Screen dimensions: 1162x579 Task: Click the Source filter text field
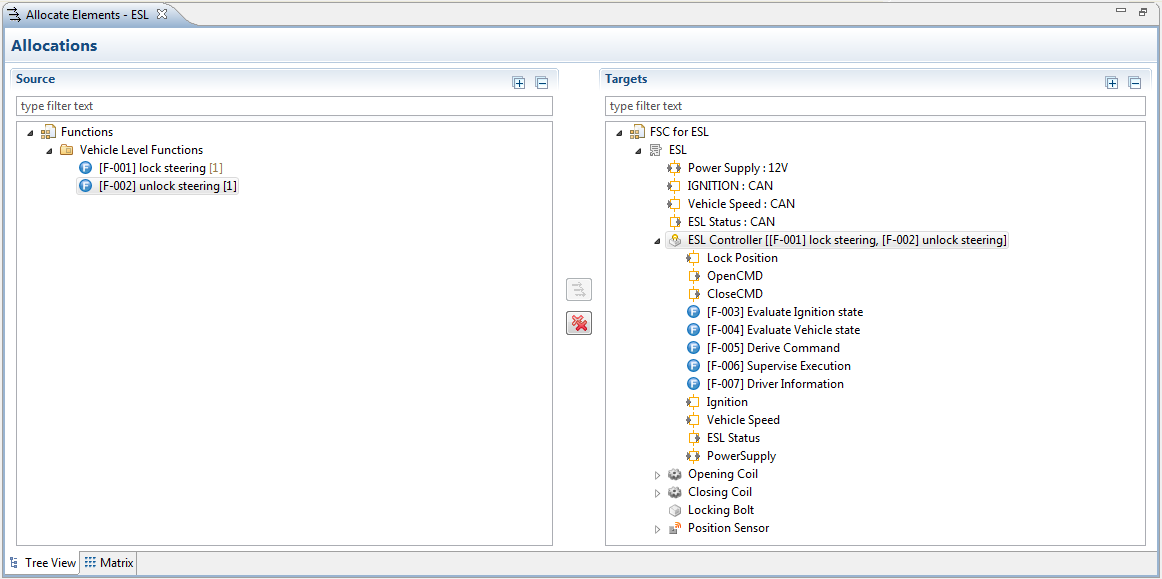coord(284,106)
